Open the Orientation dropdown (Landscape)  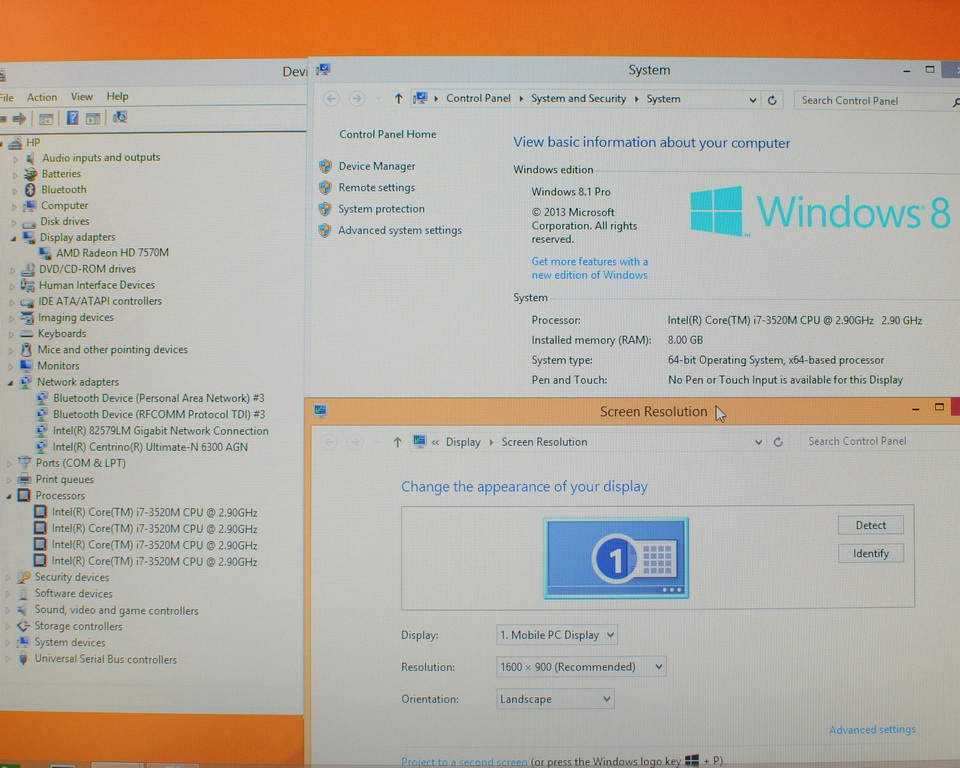point(555,699)
